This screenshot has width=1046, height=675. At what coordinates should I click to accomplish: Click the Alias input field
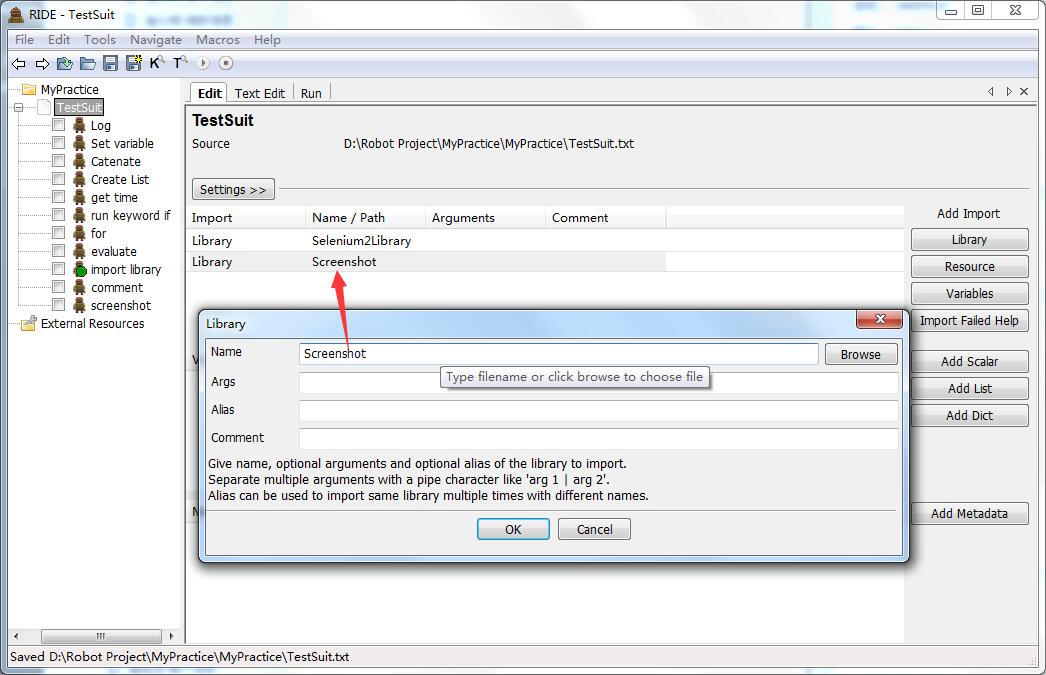pyautogui.click(x=597, y=411)
